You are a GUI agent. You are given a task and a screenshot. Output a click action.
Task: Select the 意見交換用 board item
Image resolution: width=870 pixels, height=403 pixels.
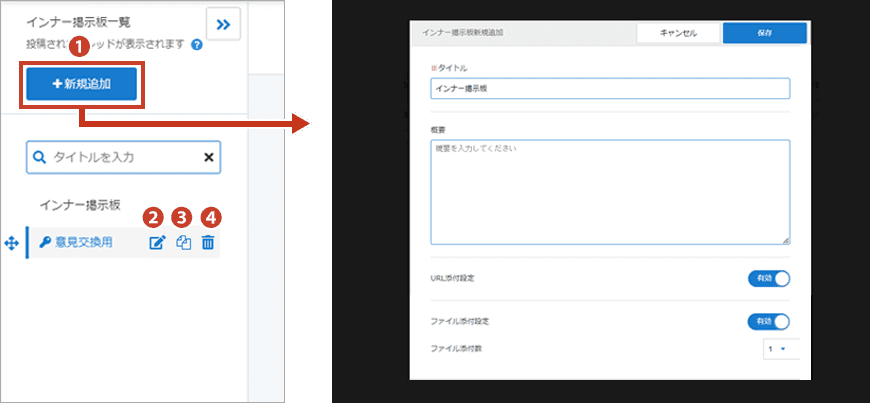(84, 242)
